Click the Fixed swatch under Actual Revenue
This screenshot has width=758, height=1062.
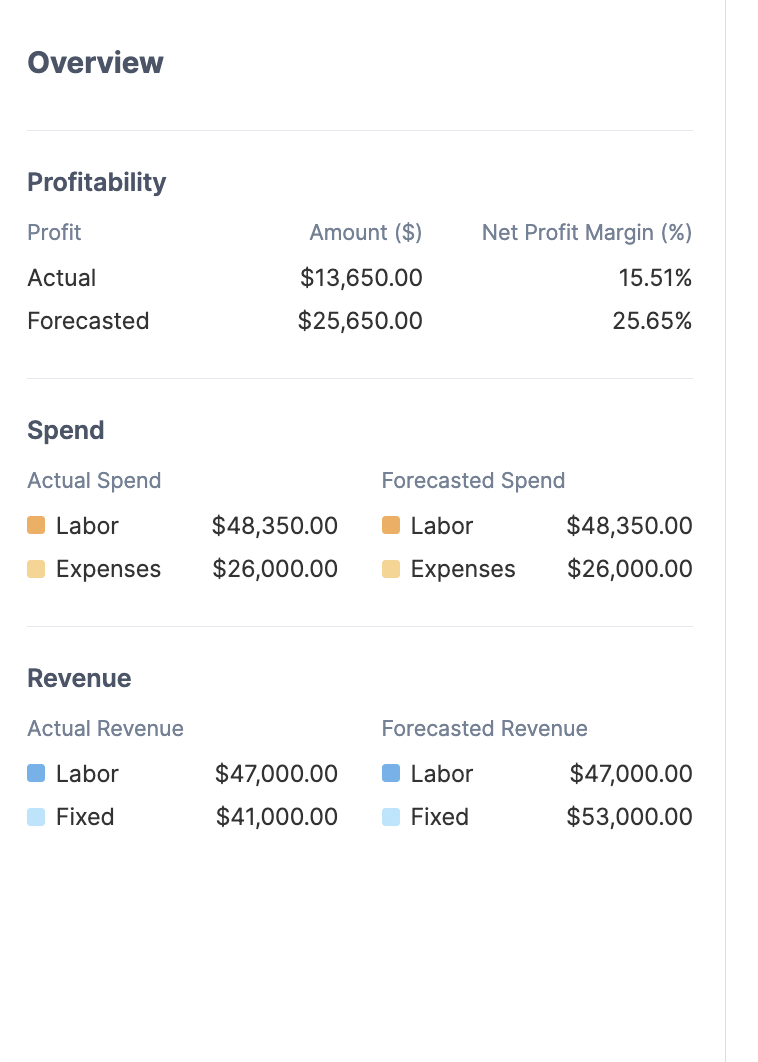[36, 817]
